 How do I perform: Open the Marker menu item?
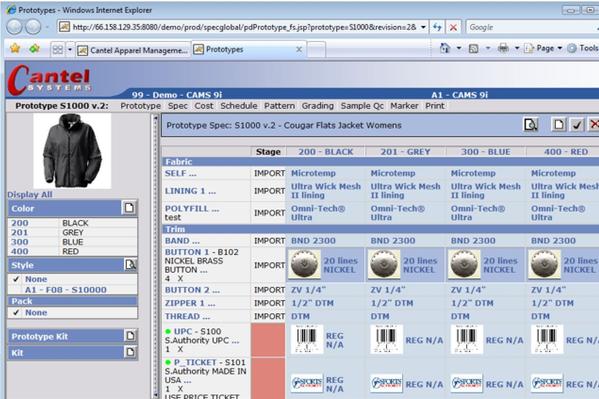(404, 106)
